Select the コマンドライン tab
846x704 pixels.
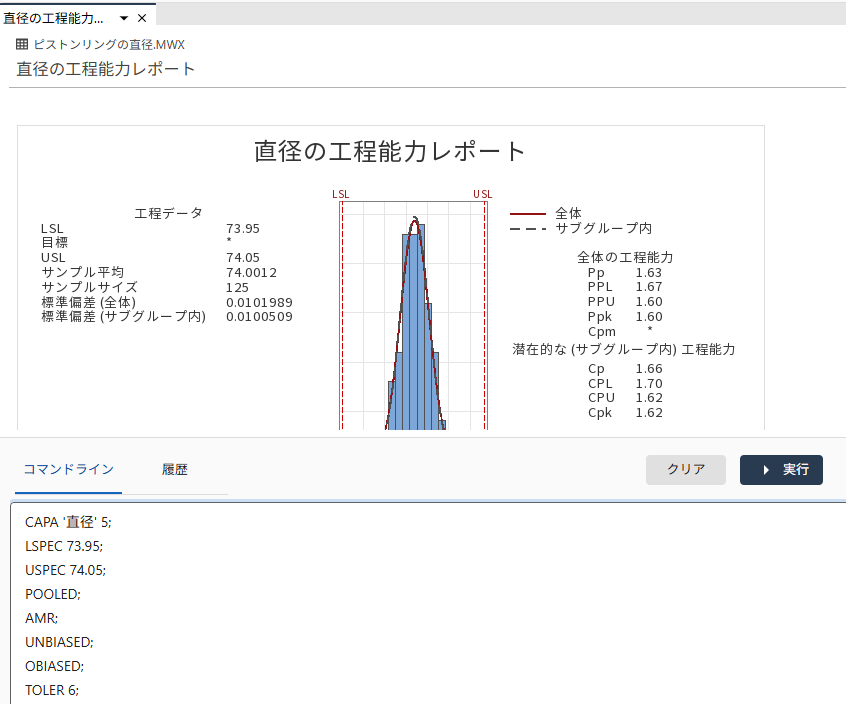[68, 469]
